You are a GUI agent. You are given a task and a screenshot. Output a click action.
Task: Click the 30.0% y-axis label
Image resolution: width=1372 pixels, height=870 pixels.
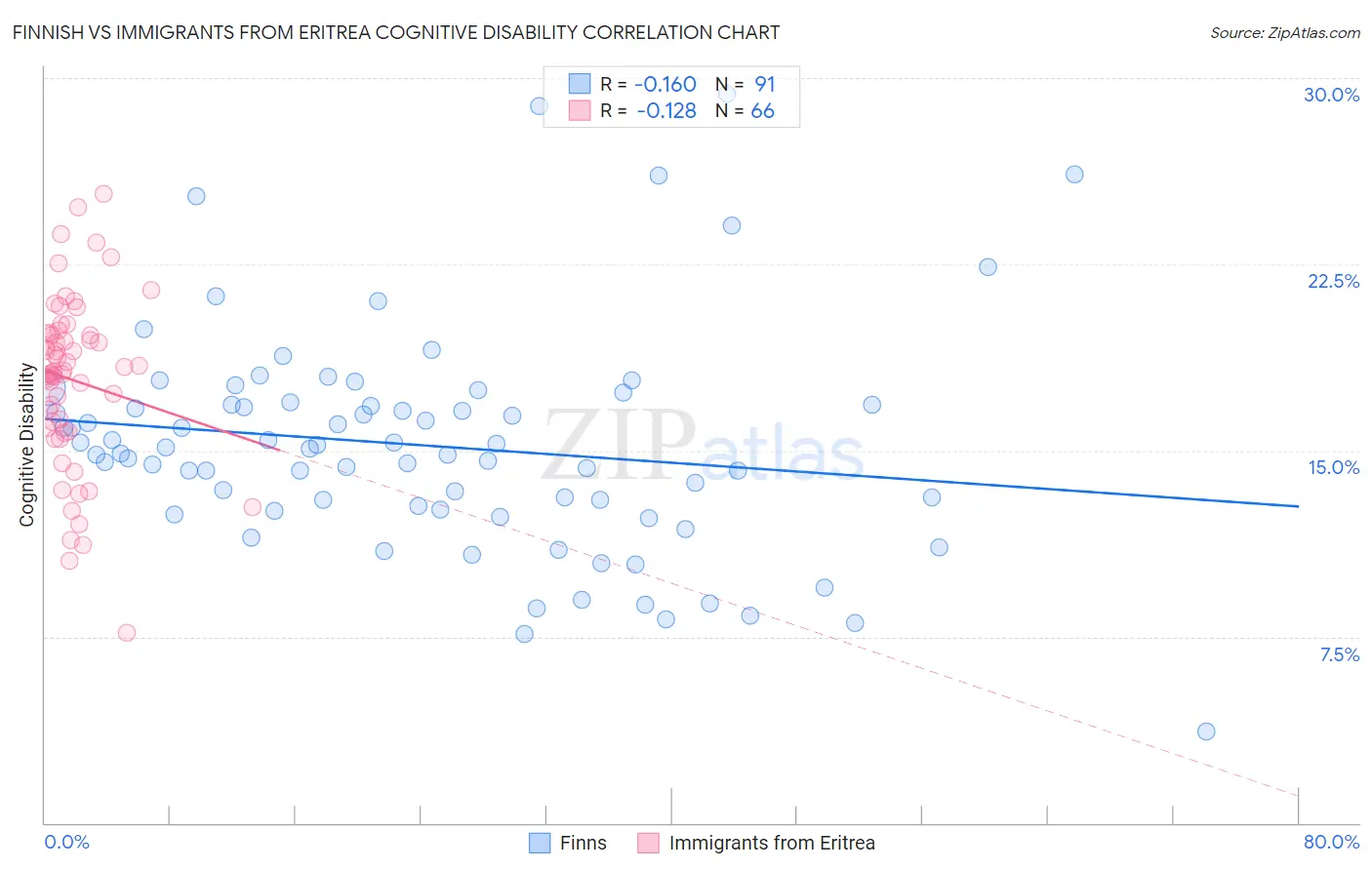click(x=1331, y=95)
